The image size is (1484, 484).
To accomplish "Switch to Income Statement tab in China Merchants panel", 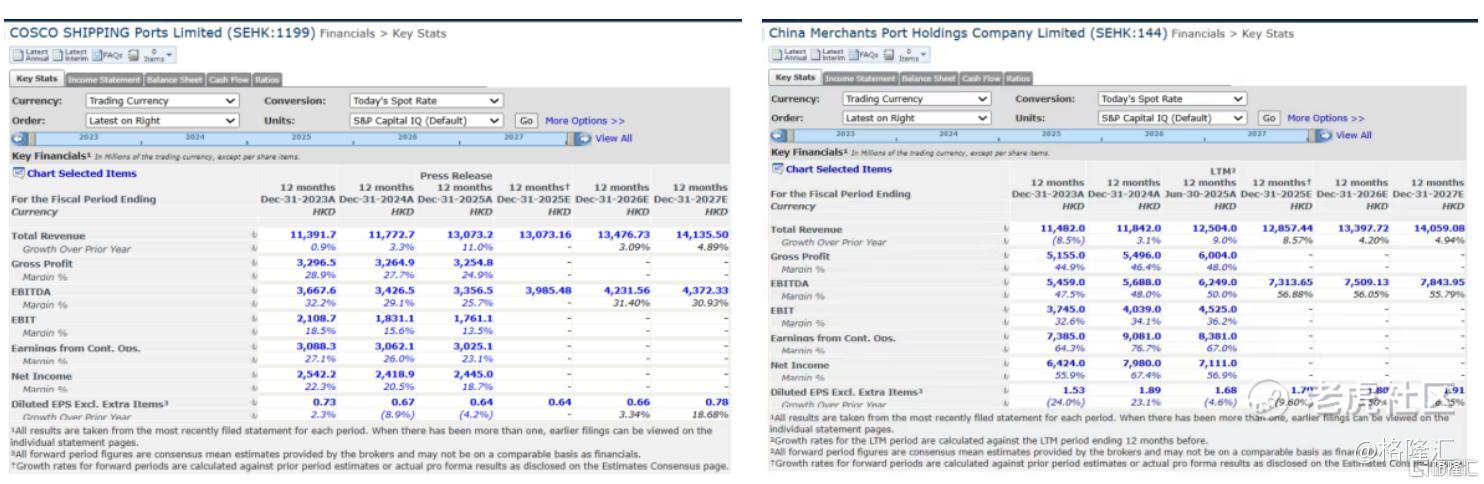I will click(x=860, y=78).
